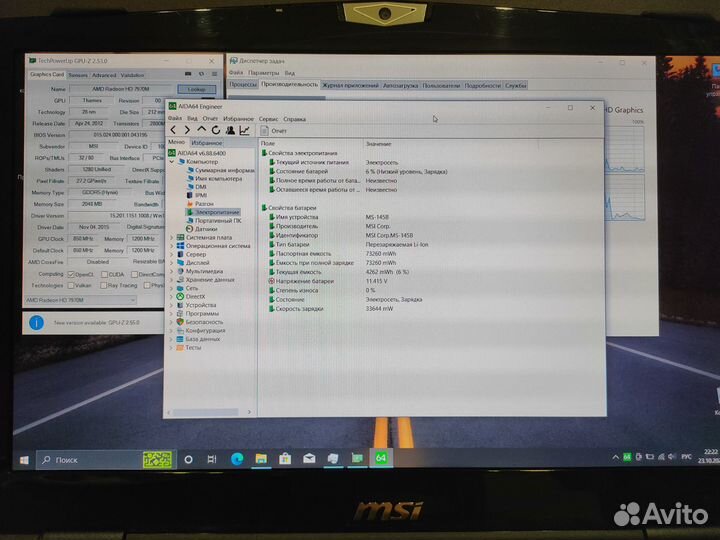The height and width of the screenshot is (540, 720).
Task: Expand the Хранение данных node
Action: point(172,280)
